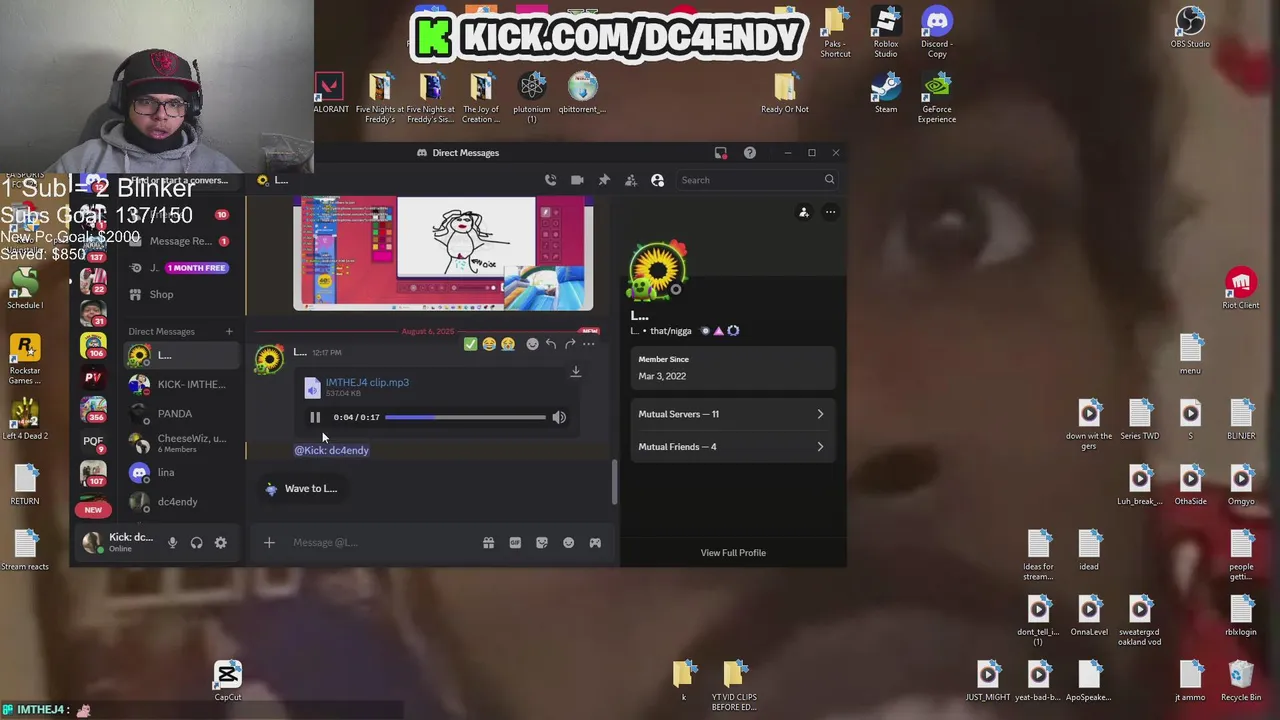Open CapCut desktop shortcut

point(228,682)
